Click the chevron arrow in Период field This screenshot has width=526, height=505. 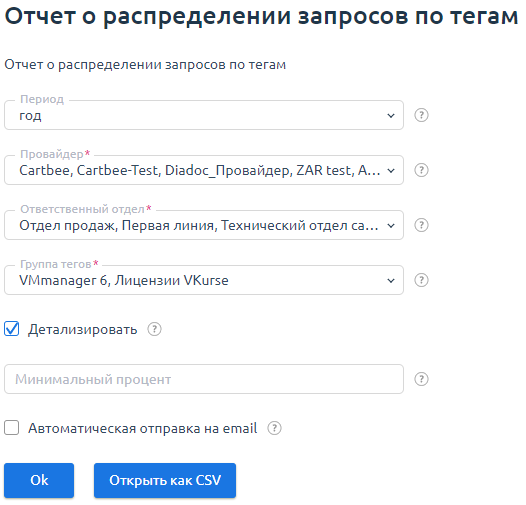[391, 115]
